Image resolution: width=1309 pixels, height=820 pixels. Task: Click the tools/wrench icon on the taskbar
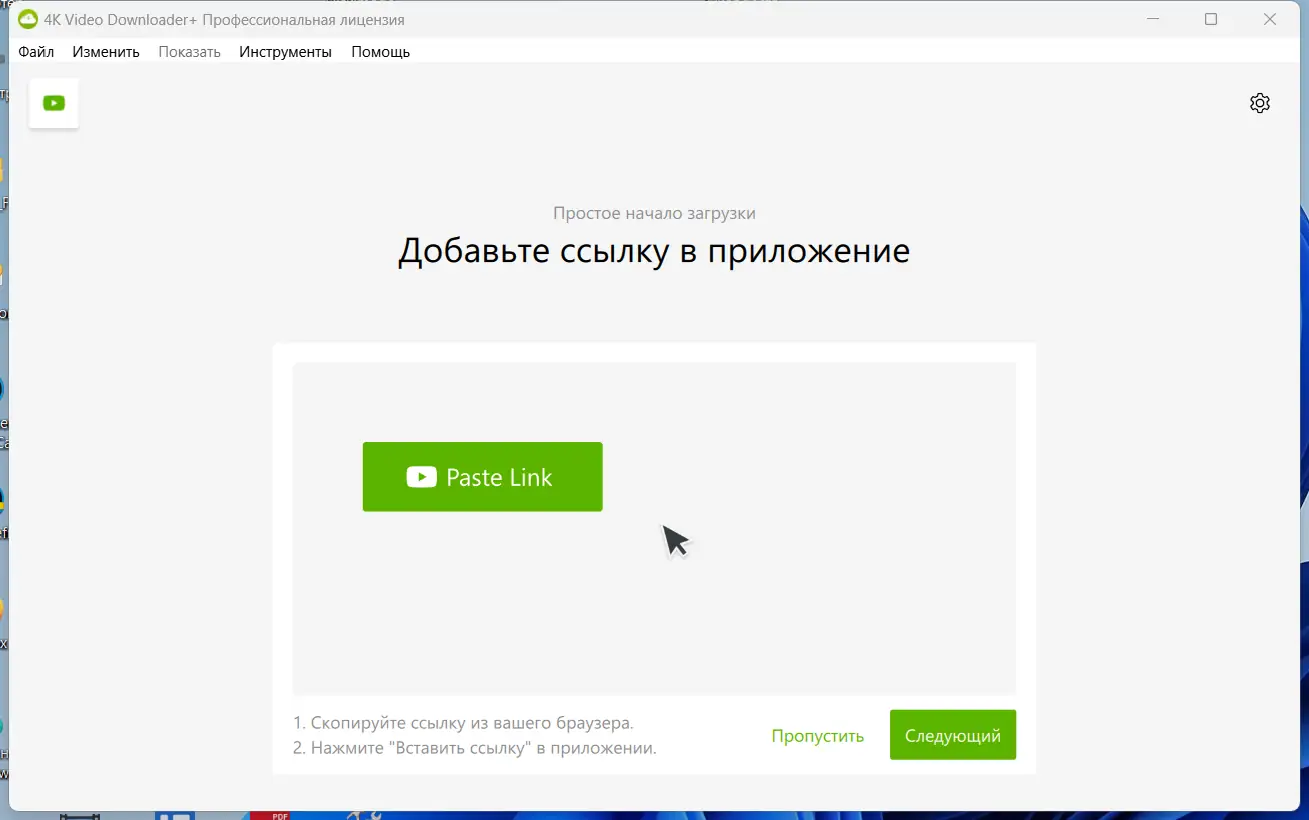point(365,815)
